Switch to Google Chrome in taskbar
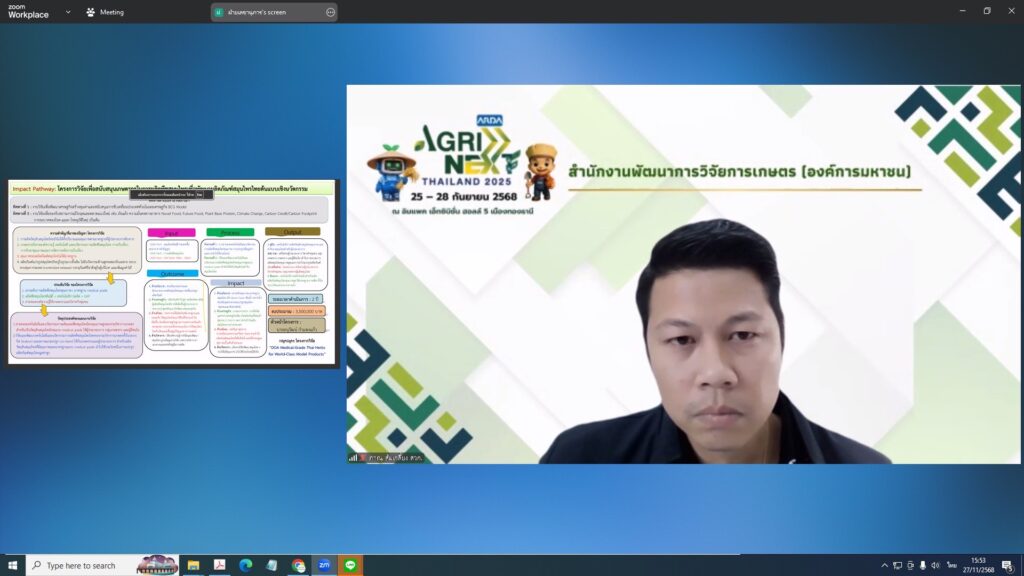 point(298,566)
